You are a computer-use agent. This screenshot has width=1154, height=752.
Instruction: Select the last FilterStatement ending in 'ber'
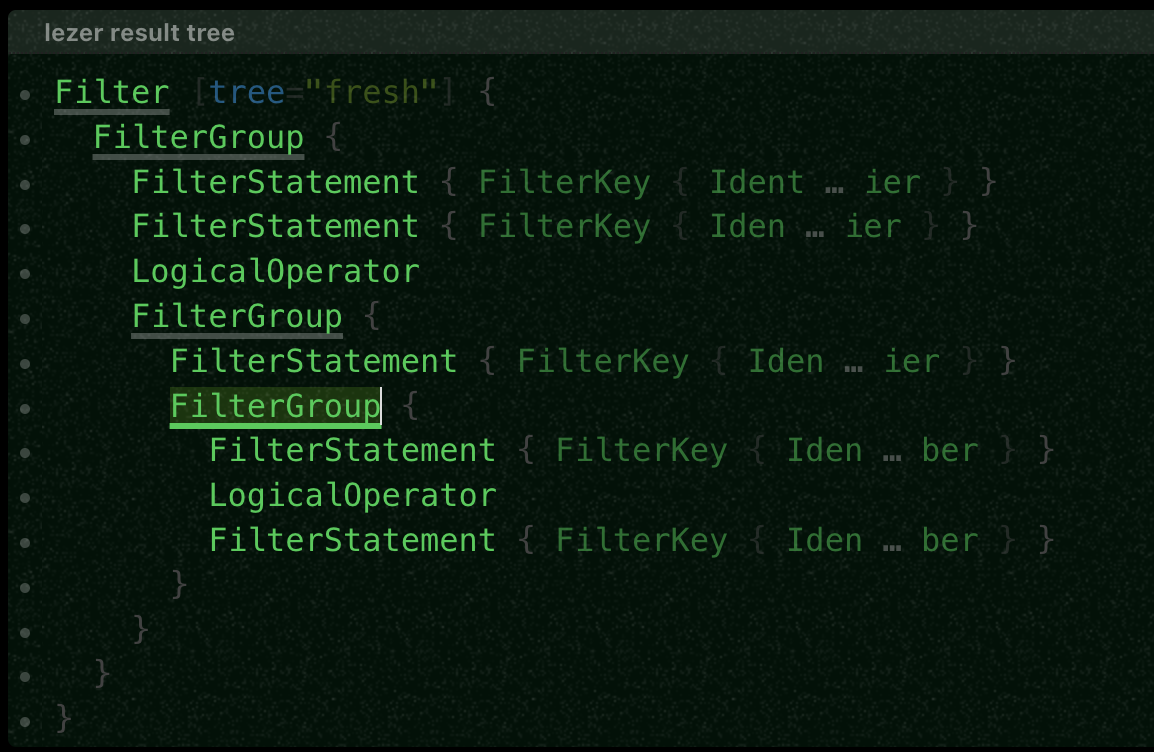[x=353, y=540]
